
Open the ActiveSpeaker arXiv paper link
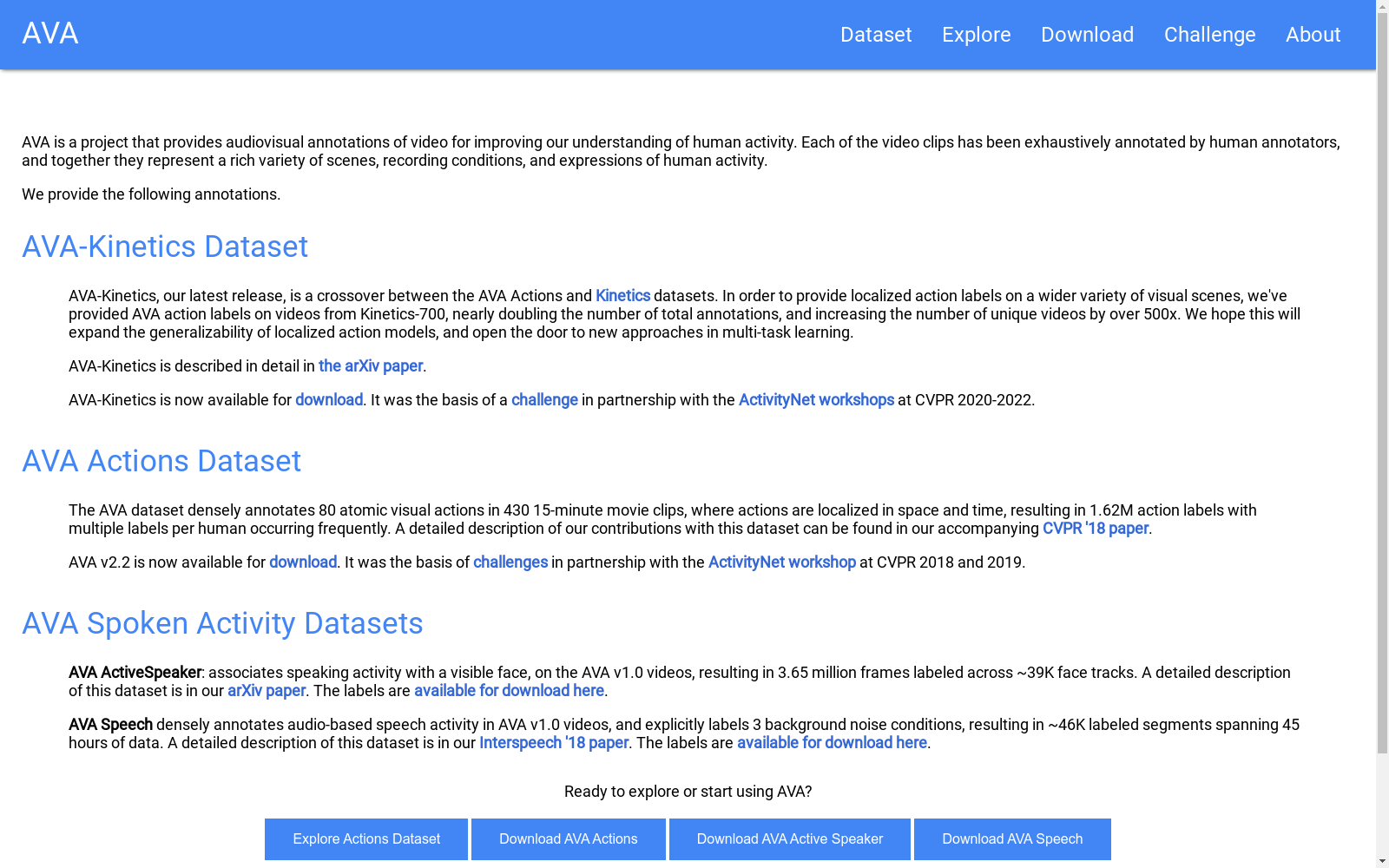(x=267, y=691)
